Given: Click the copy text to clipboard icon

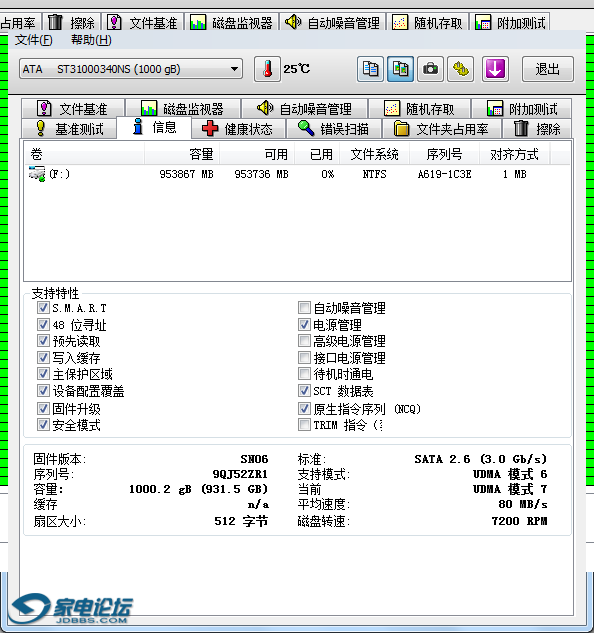Looking at the screenshot, I should (x=370, y=69).
